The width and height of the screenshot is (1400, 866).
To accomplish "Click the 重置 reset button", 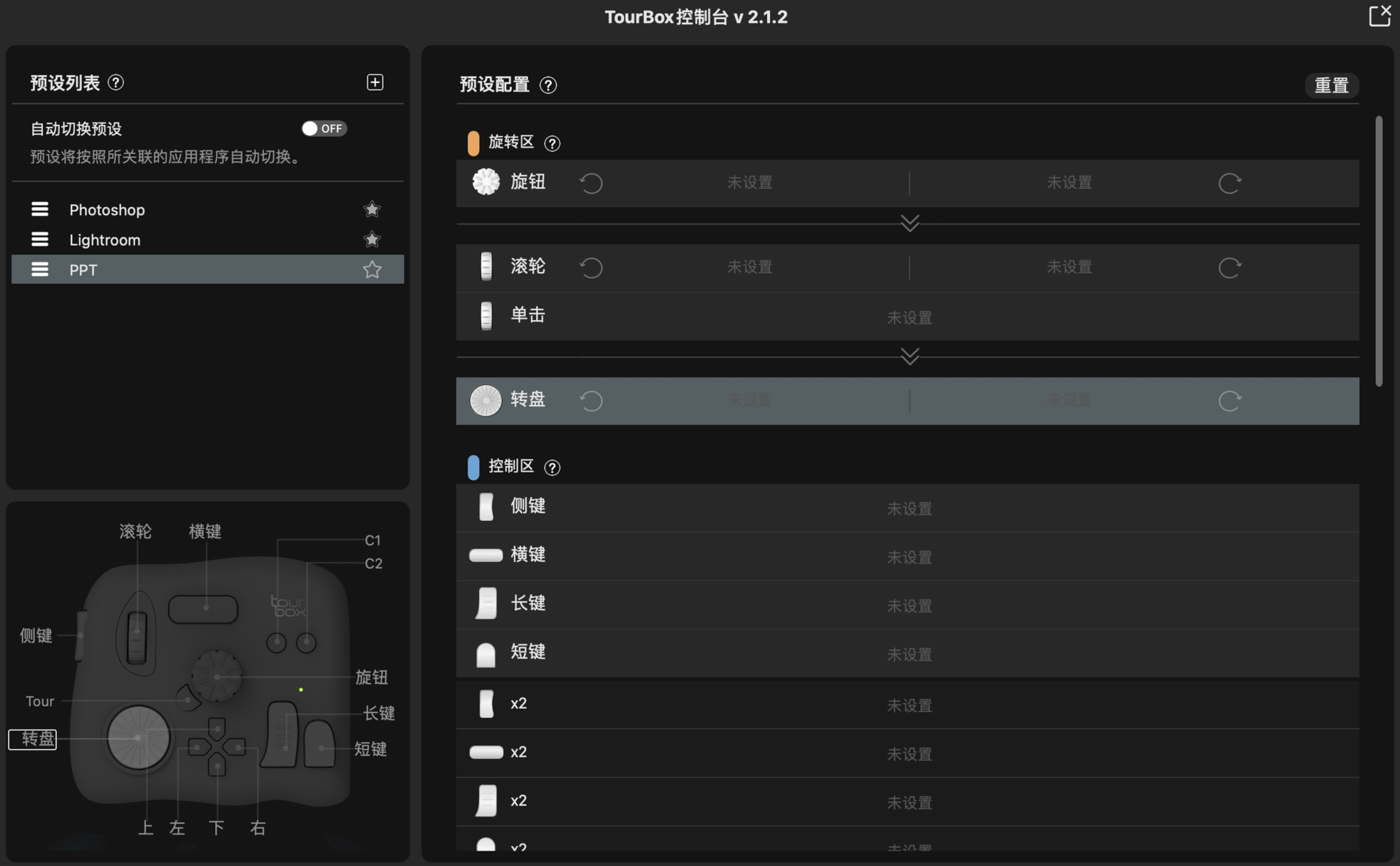I will 1331,85.
